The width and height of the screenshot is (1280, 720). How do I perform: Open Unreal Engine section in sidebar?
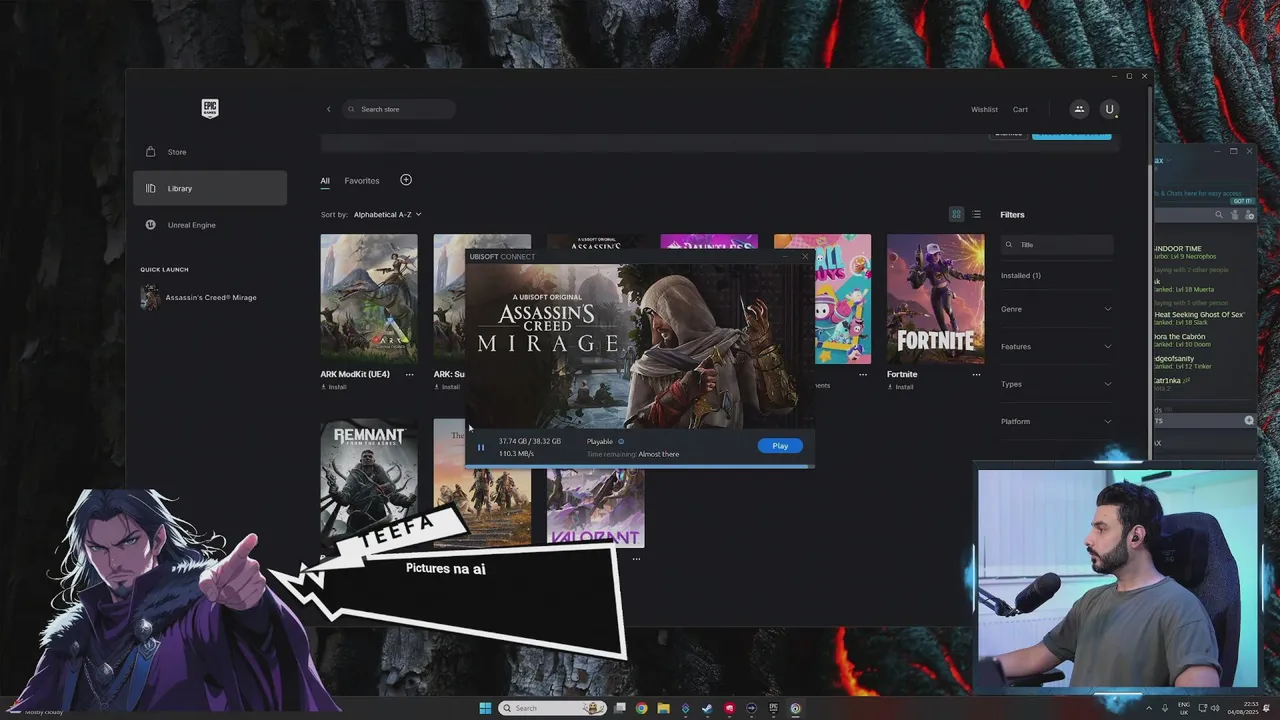pyautogui.click(x=210, y=225)
